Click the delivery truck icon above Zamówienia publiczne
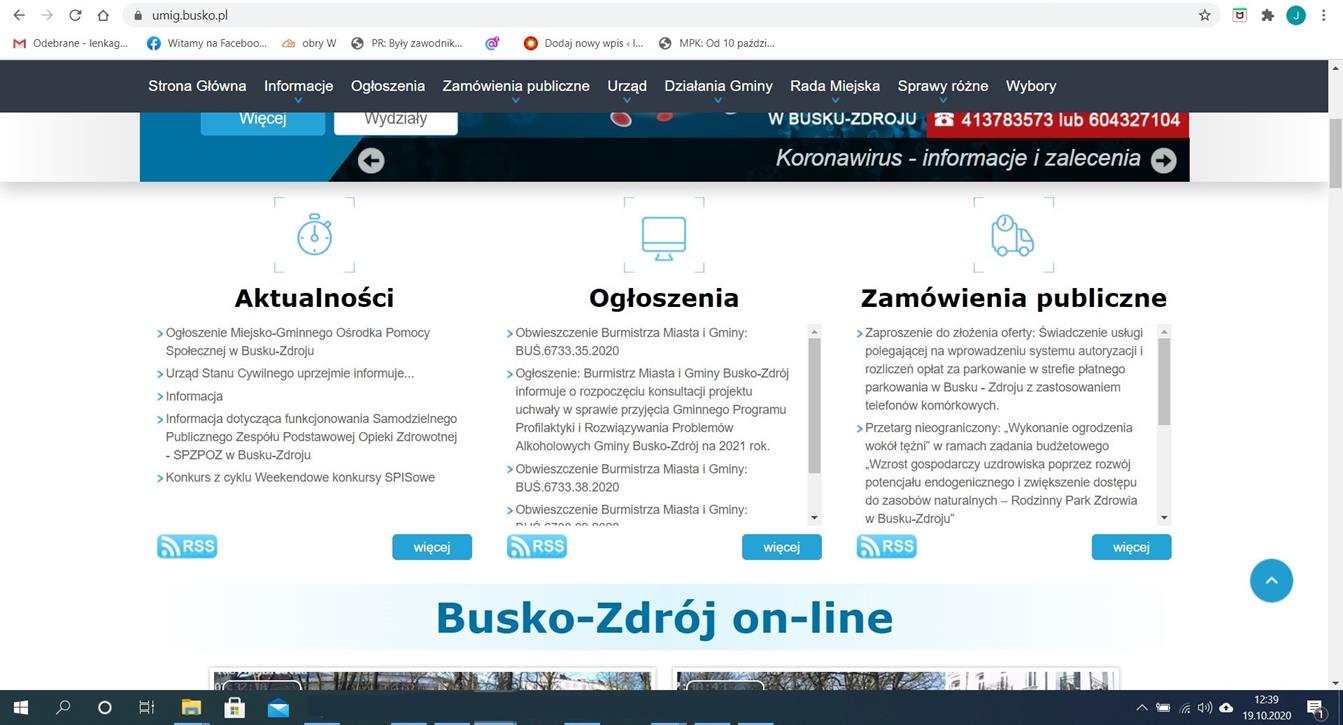This screenshot has height=725, width=1343. tap(1012, 236)
